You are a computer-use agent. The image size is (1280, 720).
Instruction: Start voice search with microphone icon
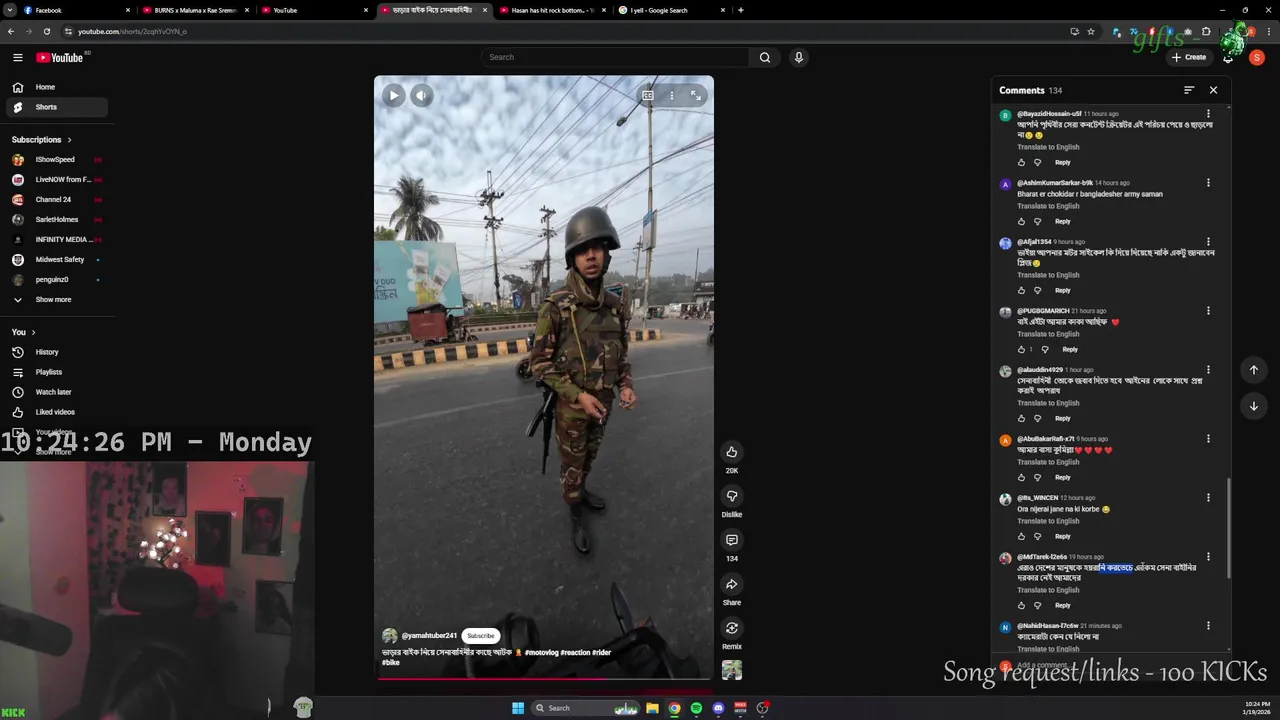[798, 57]
